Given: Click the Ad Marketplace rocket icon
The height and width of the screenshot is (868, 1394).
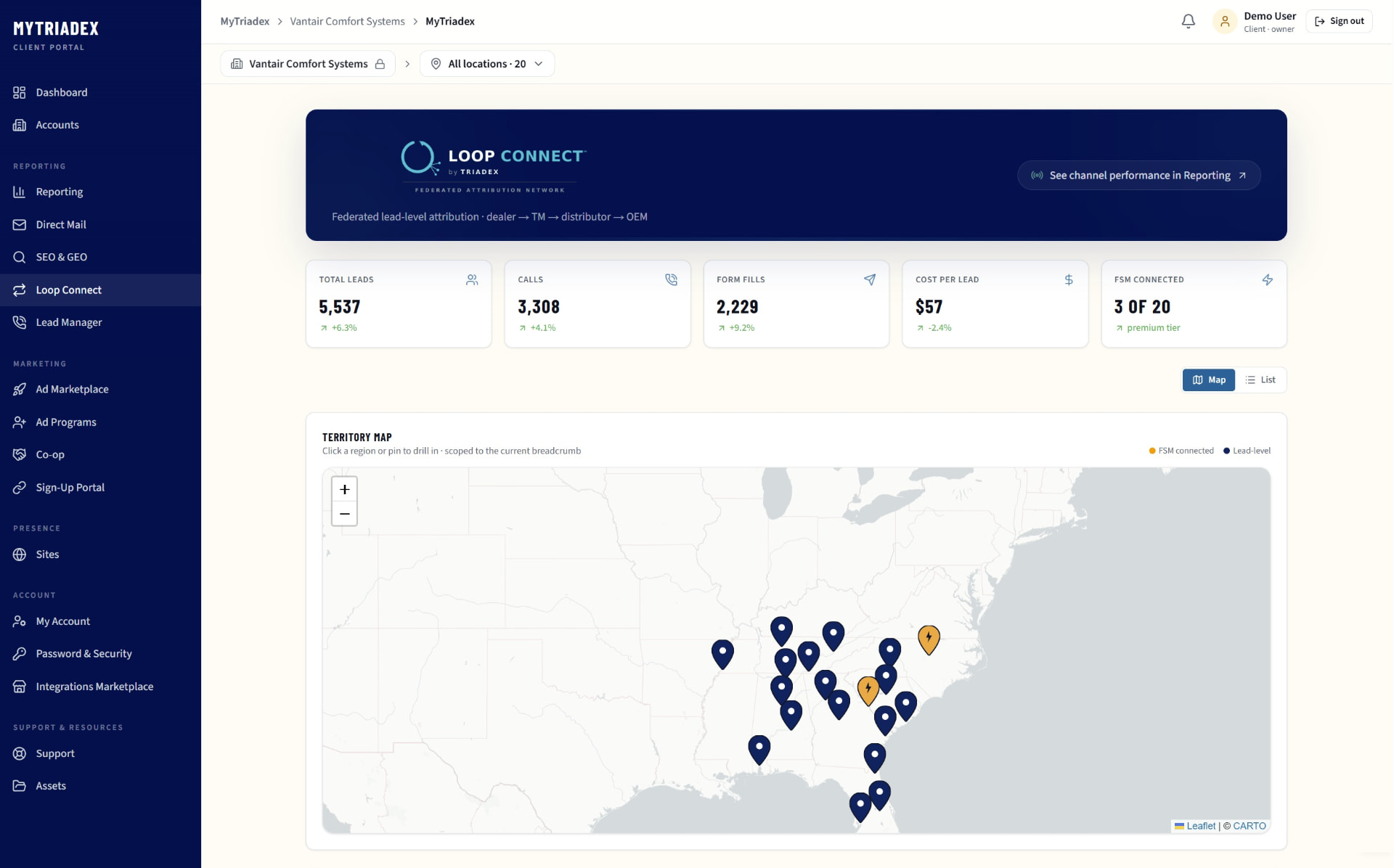Looking at the screenshot, I should [x=20, y=389].
